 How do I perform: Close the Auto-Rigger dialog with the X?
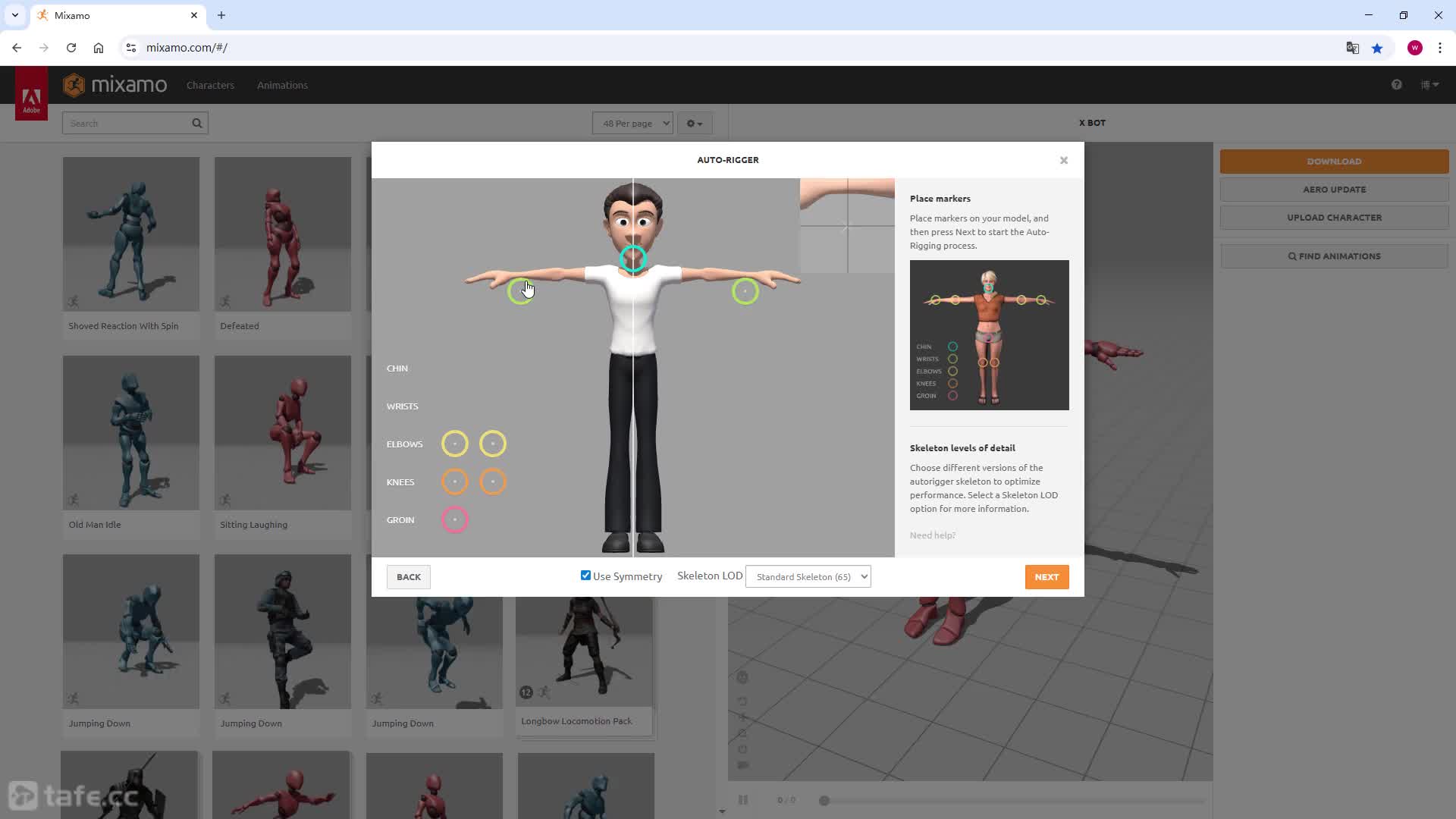coord(1064,160)
